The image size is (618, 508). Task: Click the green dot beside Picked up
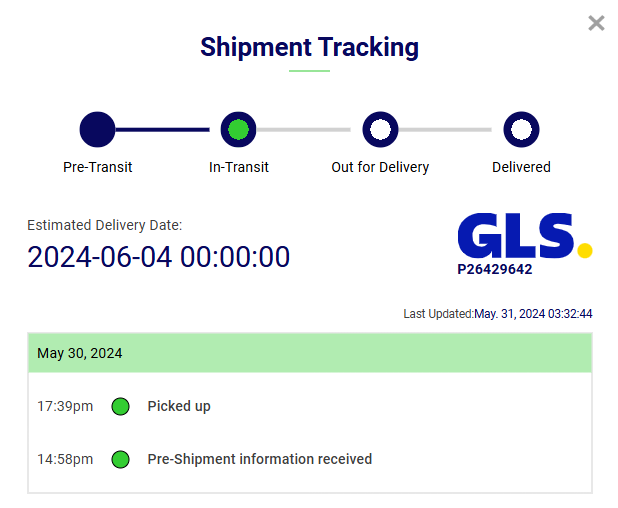tap(120, 406)
